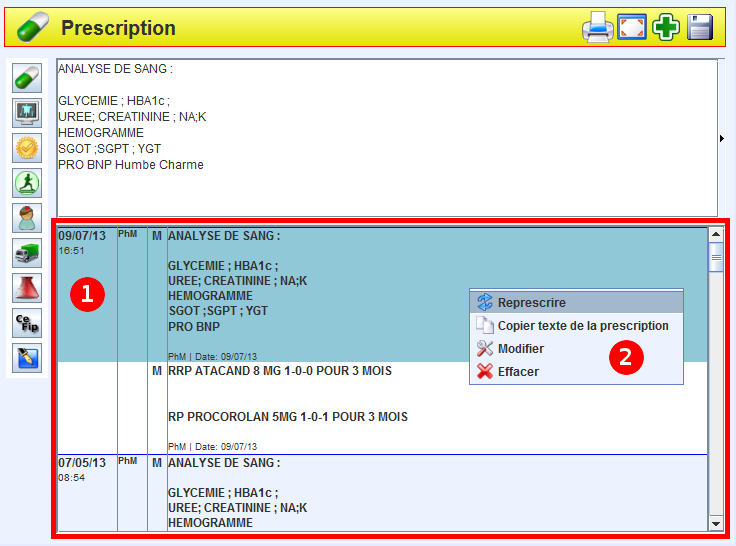Select the green pill icon in sidebar
Screen dimensions: 736x546
(x=26, y=78)
